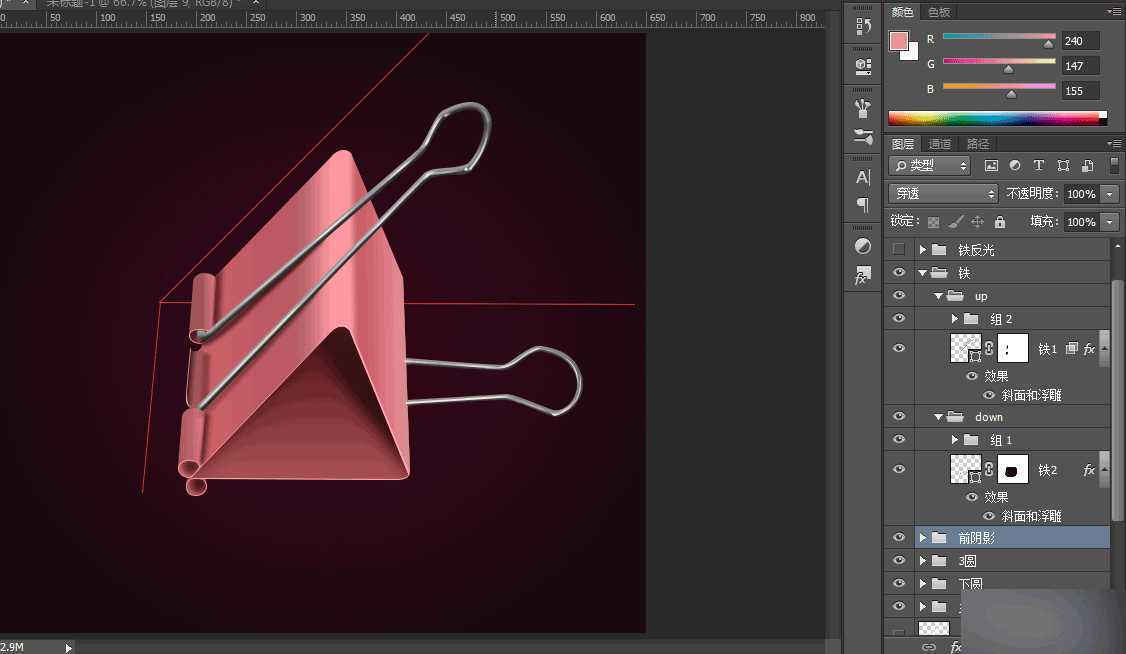Open the Paragraph panel icon
The image size is (1126, 654).
[x=862, y=204]
